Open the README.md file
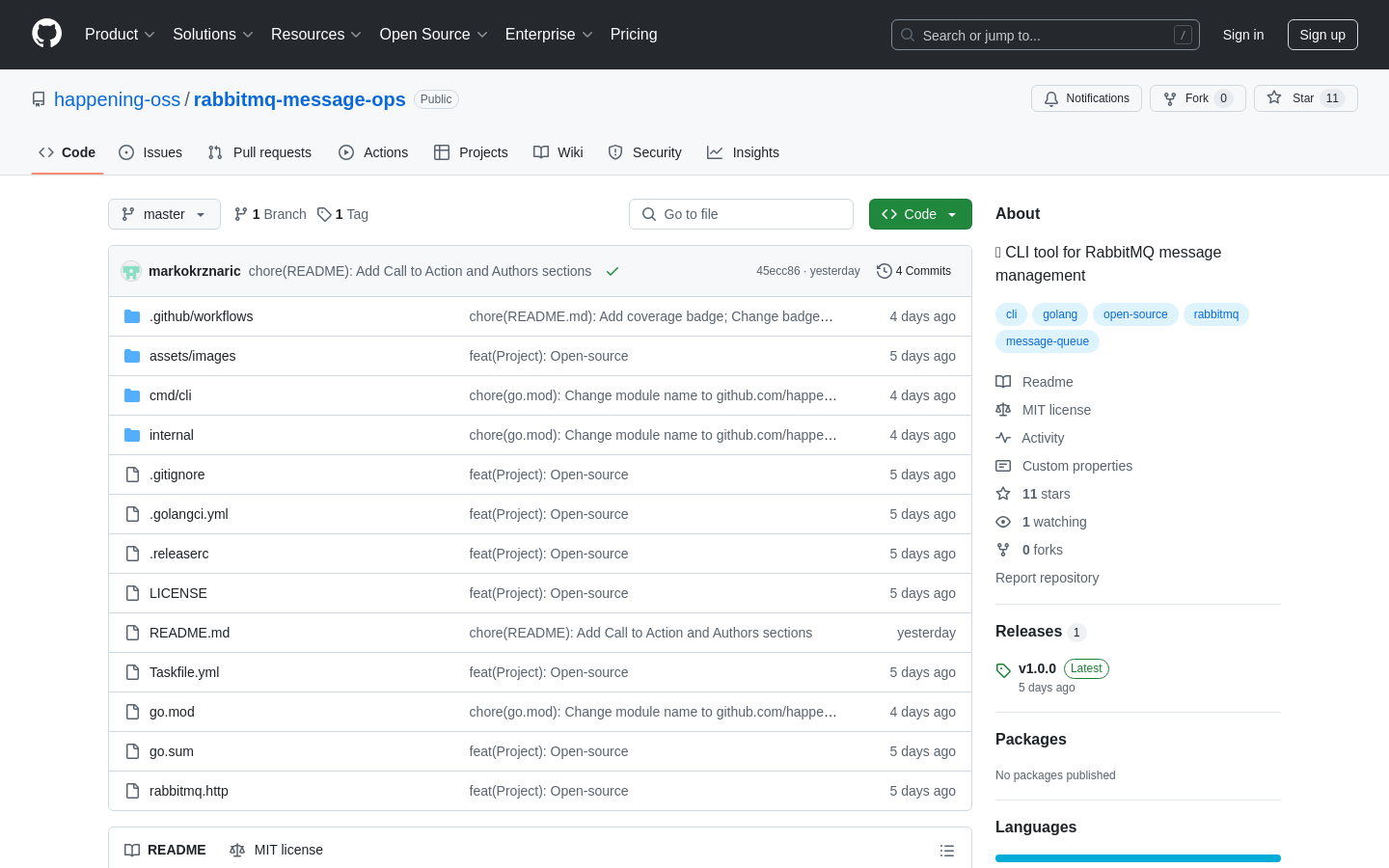1389x868 pixels. (190, 633)
